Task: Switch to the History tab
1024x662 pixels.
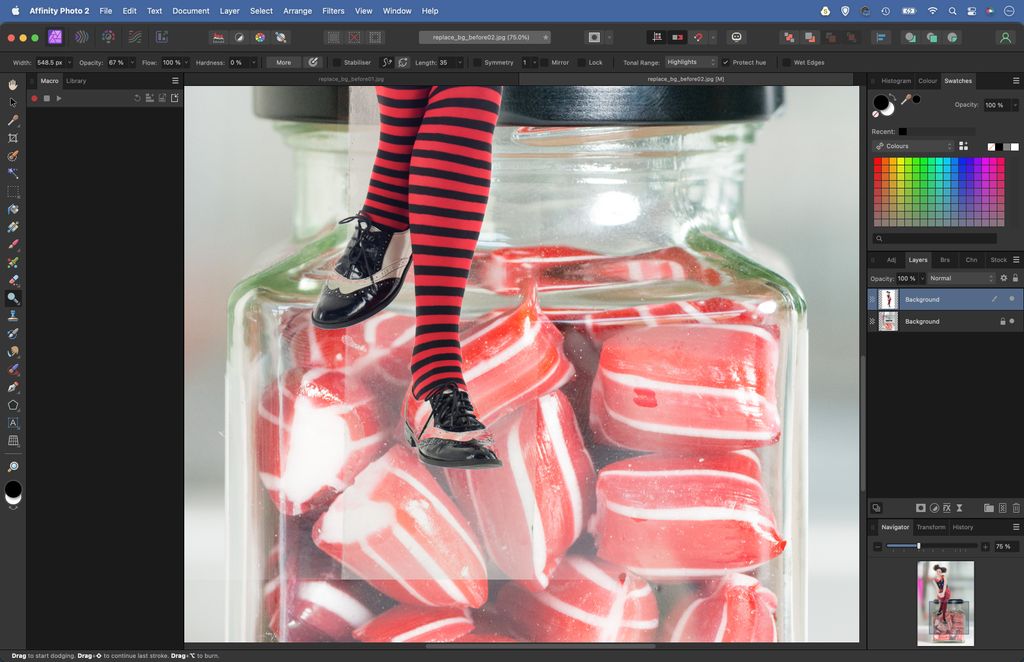Action: (x=963, y=527)
